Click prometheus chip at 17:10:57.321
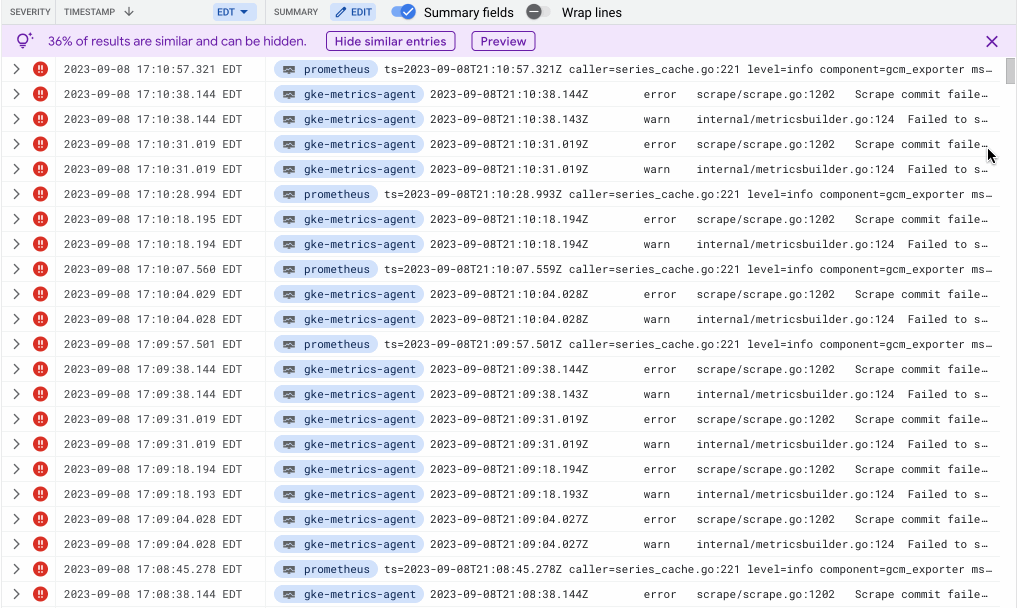 pyautogui.click(x=326, y=69)
